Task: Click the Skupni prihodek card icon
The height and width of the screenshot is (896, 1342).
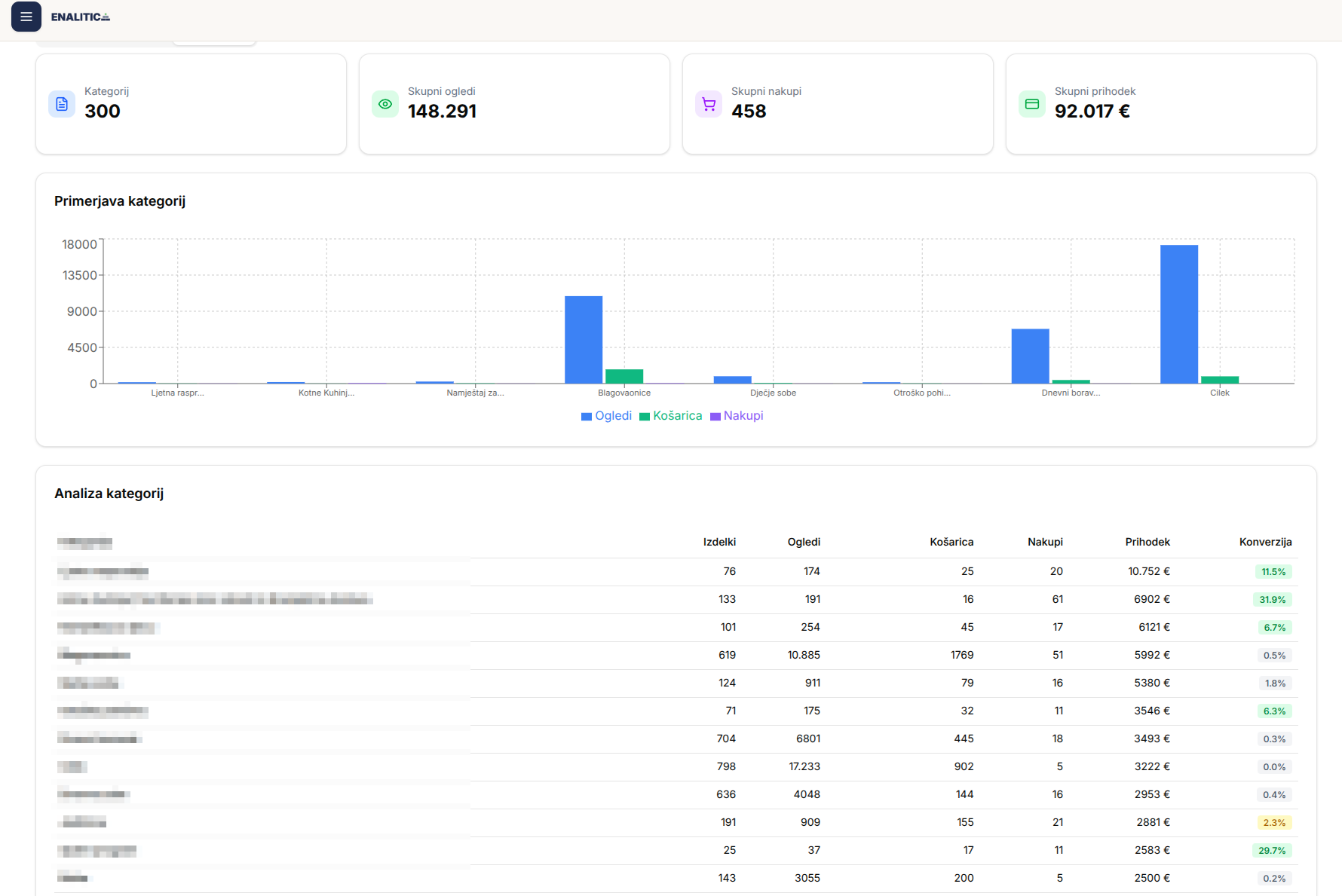Action: (x=1032, y=104)
